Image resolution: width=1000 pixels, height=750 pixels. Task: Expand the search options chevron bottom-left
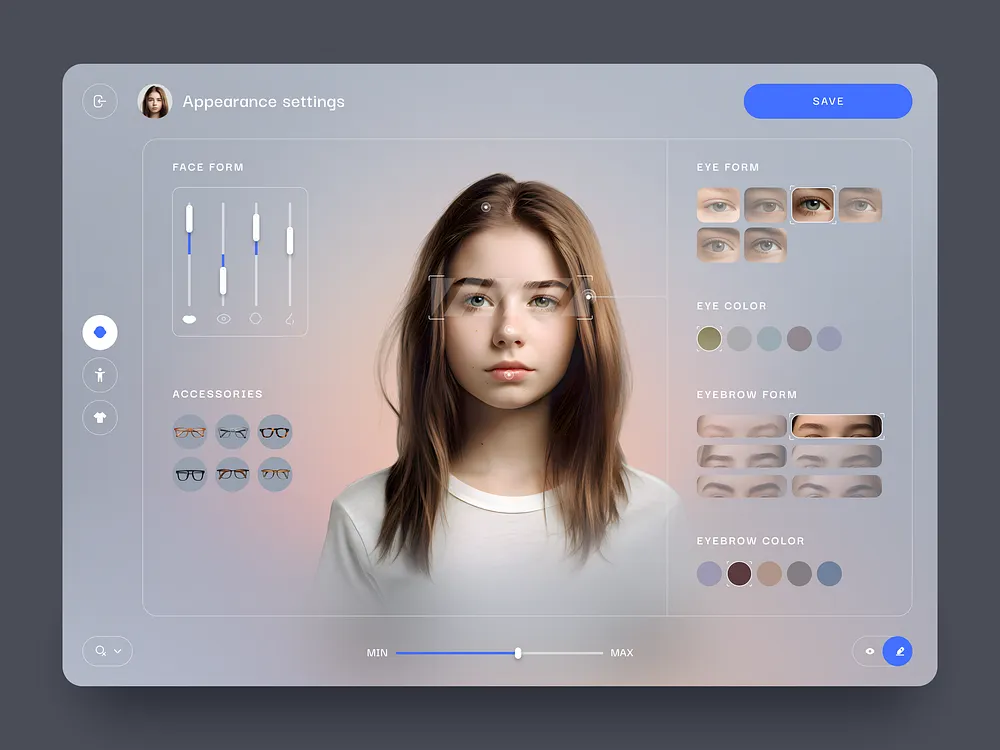coord(117,651)
